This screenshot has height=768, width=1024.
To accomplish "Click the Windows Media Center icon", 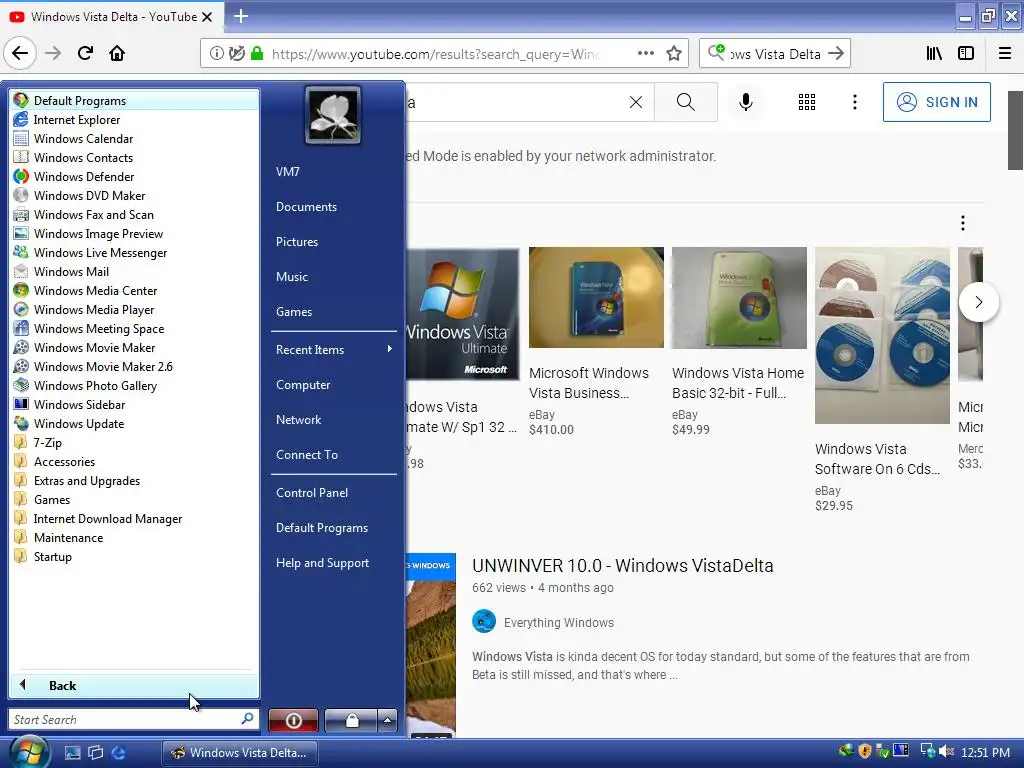I will click(21, 290).
